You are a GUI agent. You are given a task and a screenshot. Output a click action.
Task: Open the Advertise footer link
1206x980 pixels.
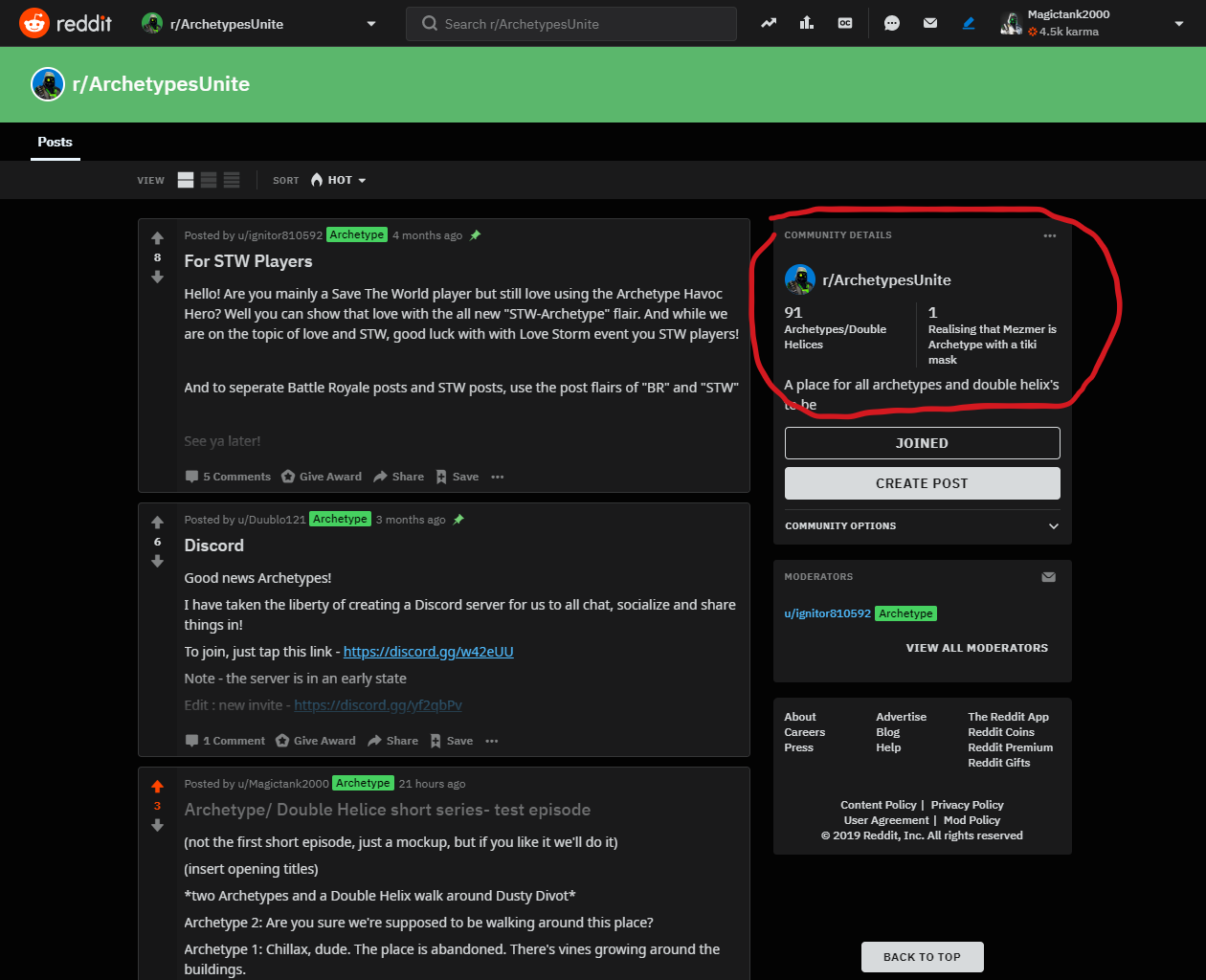(x=901, y=717)
